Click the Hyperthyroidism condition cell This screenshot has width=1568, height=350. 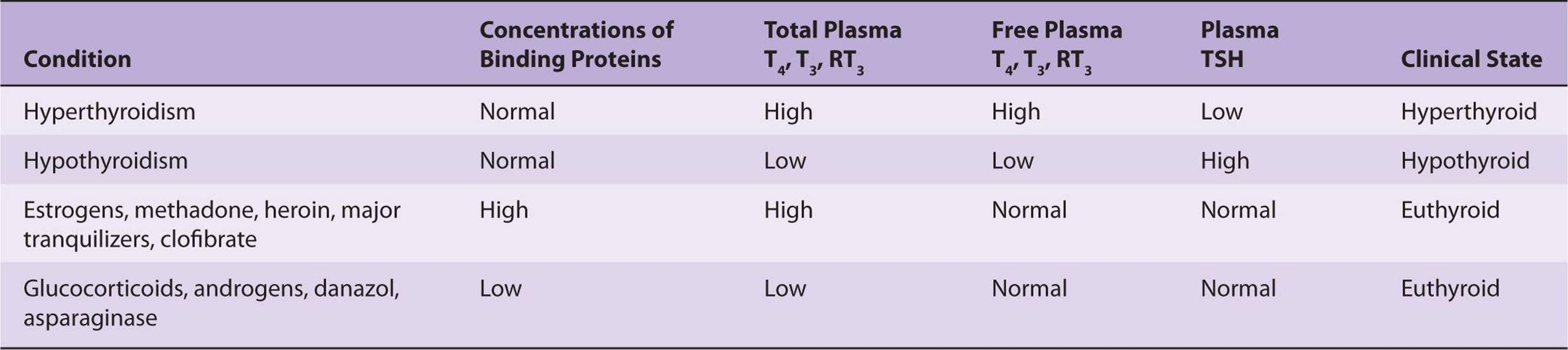pyautogui.click(x=109, y=112)
